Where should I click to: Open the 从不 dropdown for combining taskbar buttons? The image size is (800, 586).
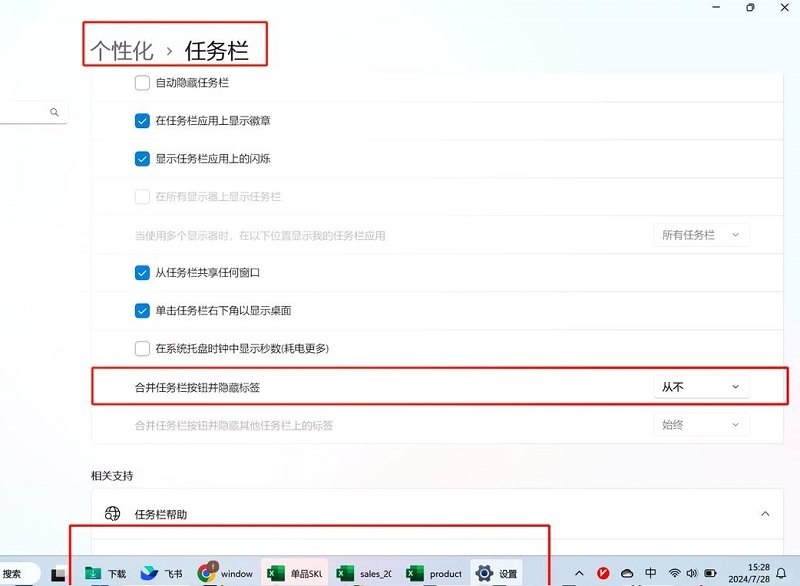[x=701, y=386]
